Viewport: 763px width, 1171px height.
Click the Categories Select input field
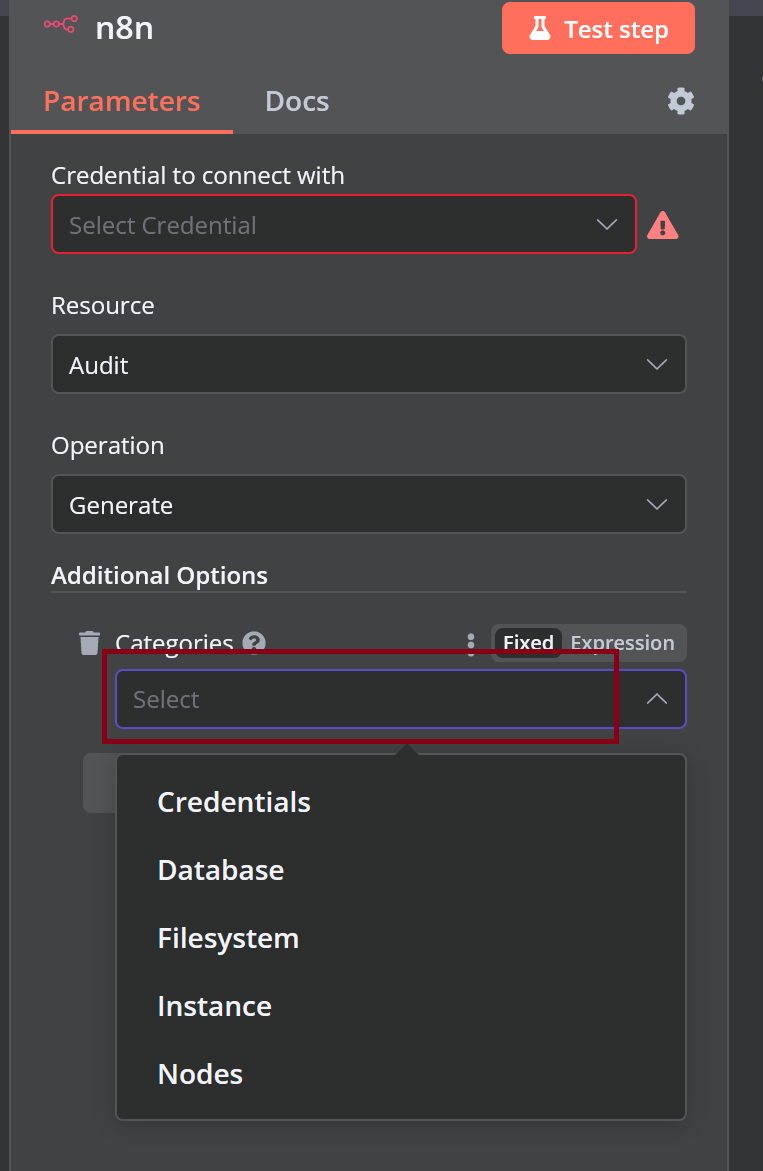pyautogui.click(x=401, y=699)
